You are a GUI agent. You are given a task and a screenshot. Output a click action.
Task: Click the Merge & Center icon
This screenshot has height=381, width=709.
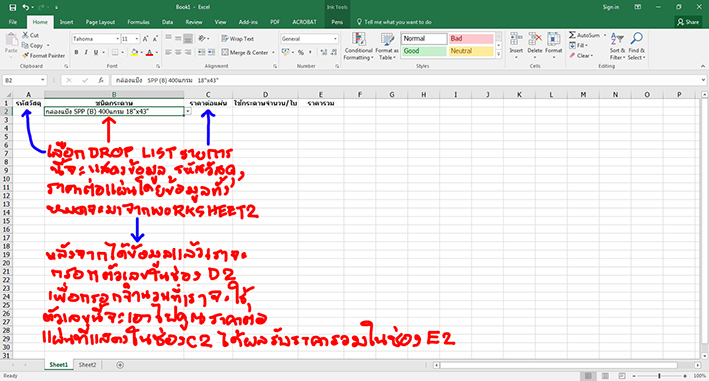[x=225, y=52]
